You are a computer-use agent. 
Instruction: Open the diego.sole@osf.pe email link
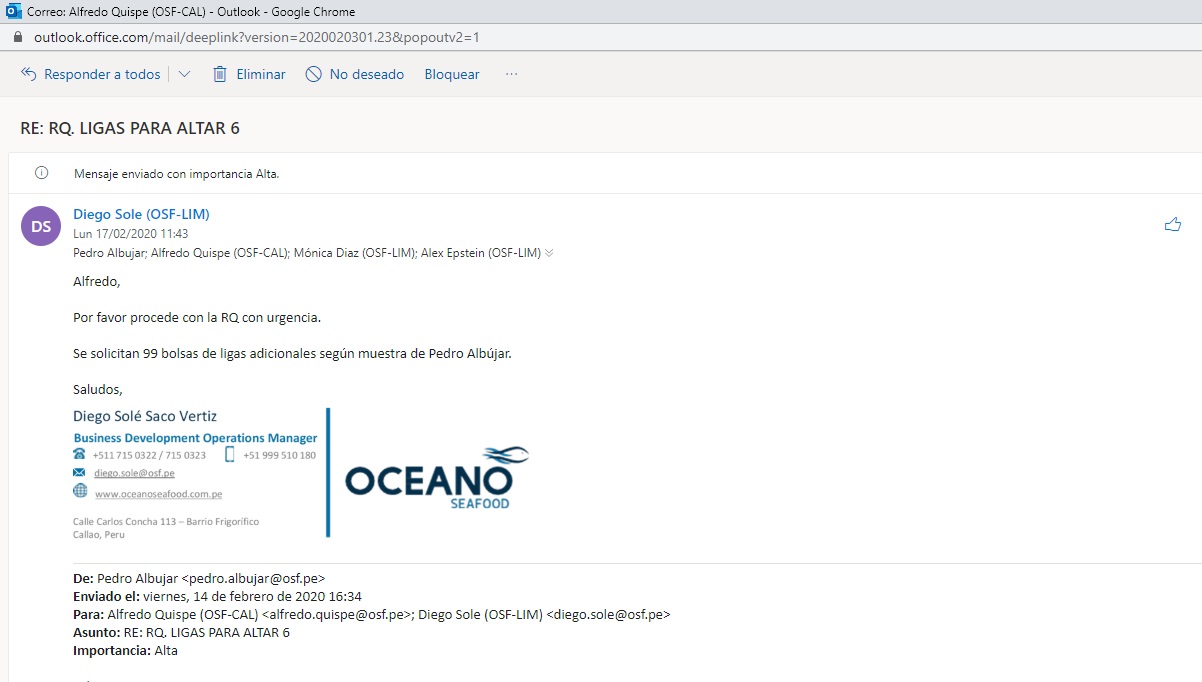134,473
